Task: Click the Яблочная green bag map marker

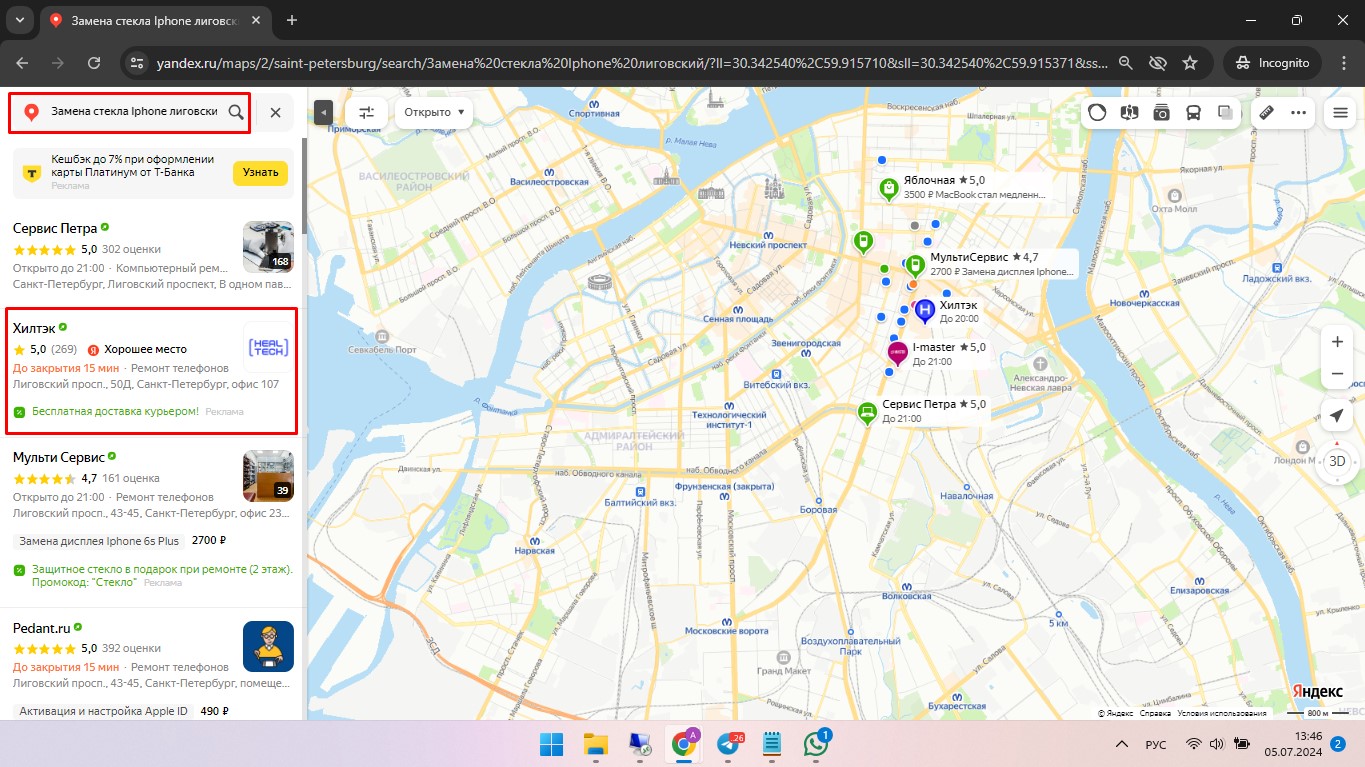Action: pos(888,187)
